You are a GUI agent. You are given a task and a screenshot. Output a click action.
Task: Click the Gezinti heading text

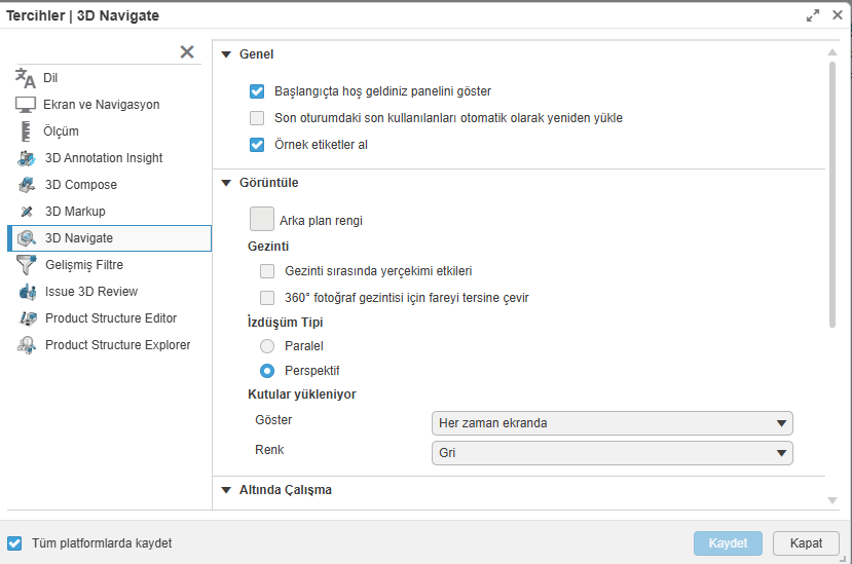coord(268,247)
